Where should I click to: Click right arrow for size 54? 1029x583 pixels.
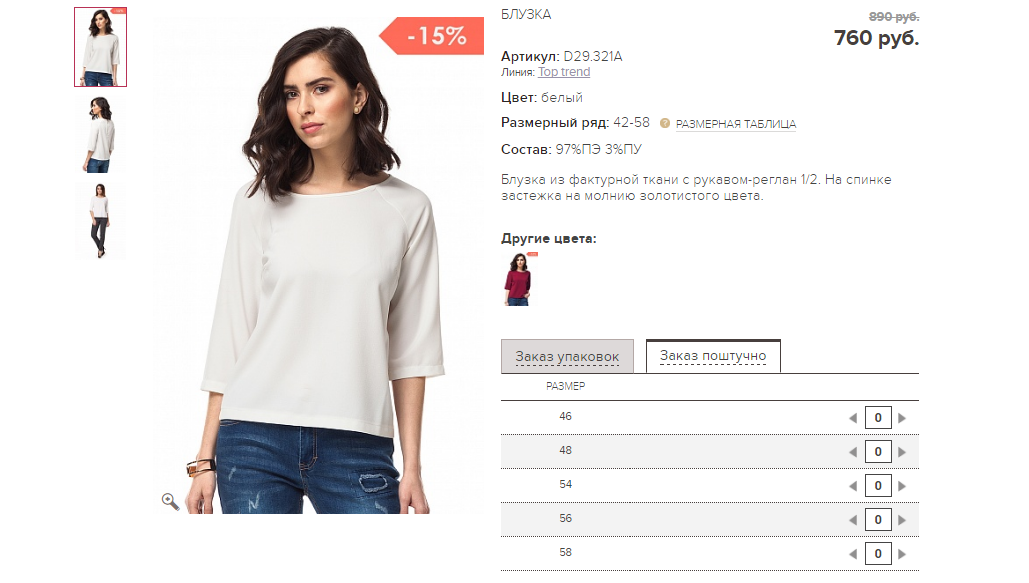point(902,486)
